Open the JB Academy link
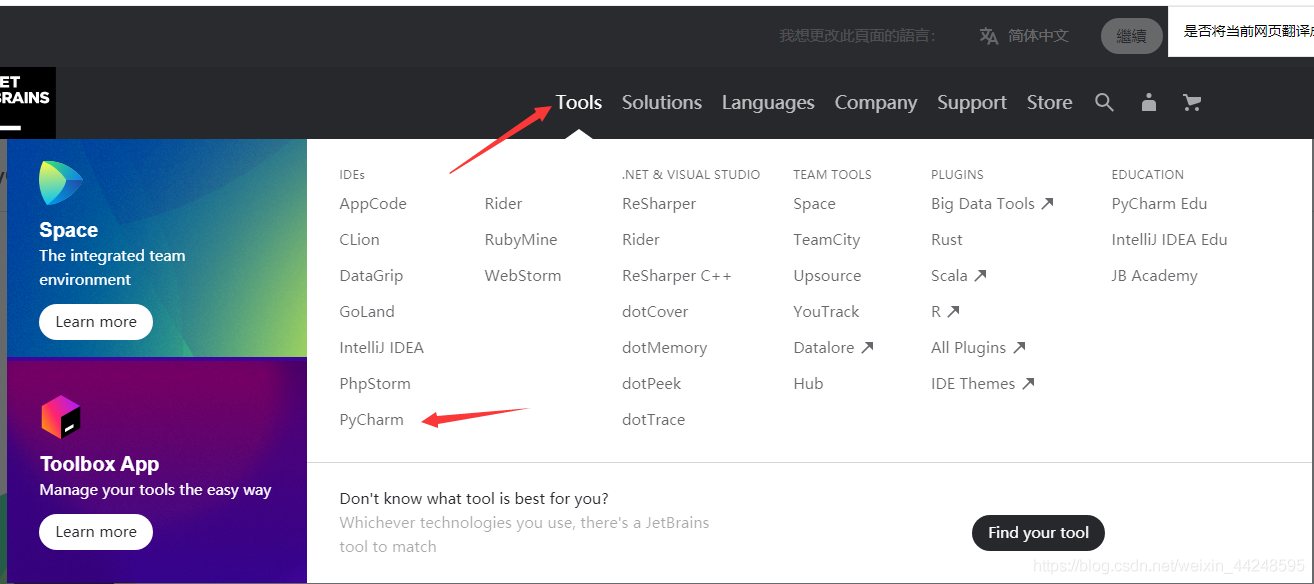This screenshot has height=584, width=1314. 1154,276
